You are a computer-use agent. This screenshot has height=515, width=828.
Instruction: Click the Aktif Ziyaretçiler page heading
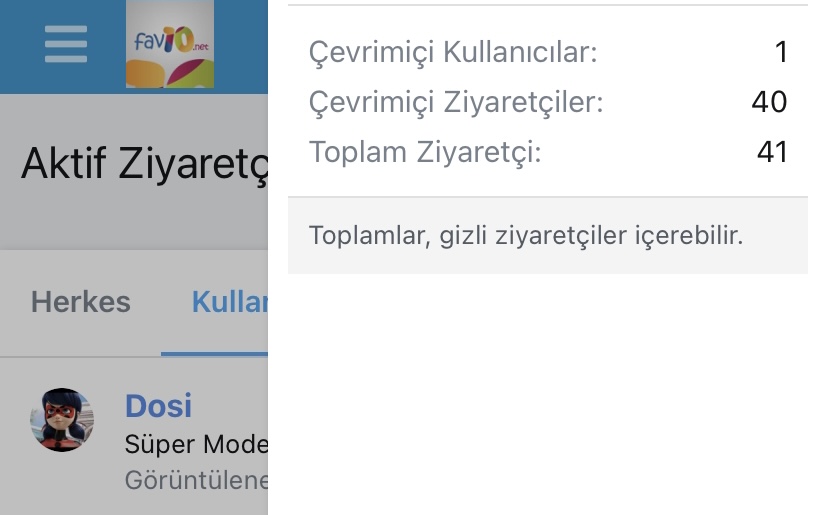click(144, 163)
